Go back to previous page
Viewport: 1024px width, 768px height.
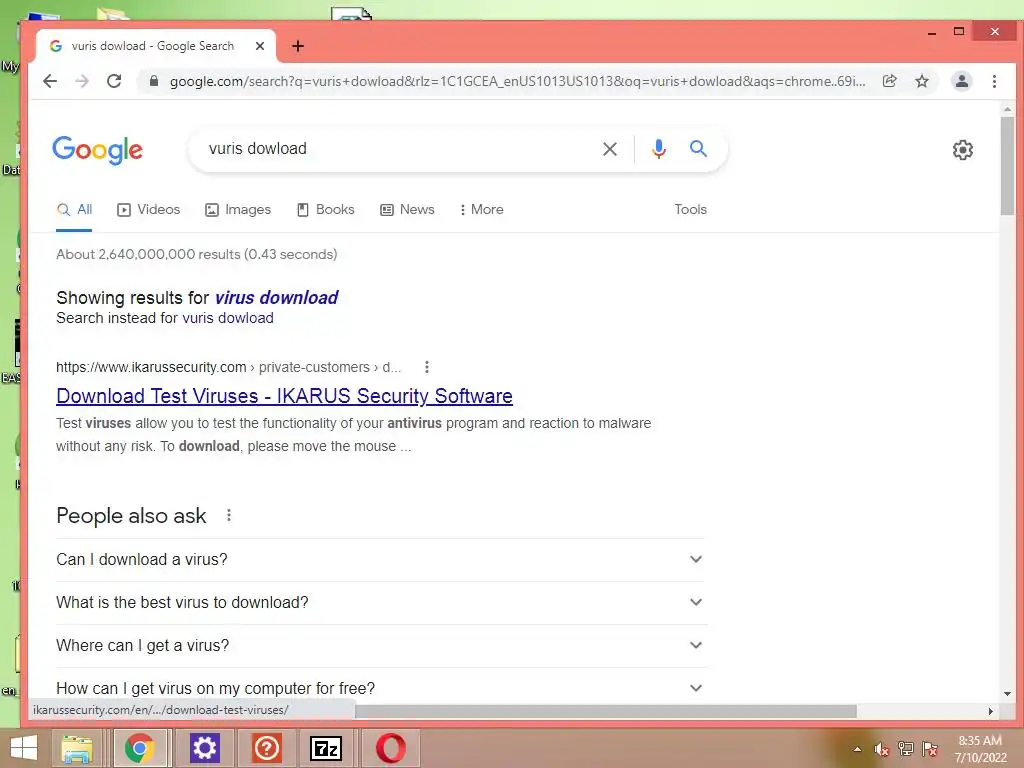50,81
